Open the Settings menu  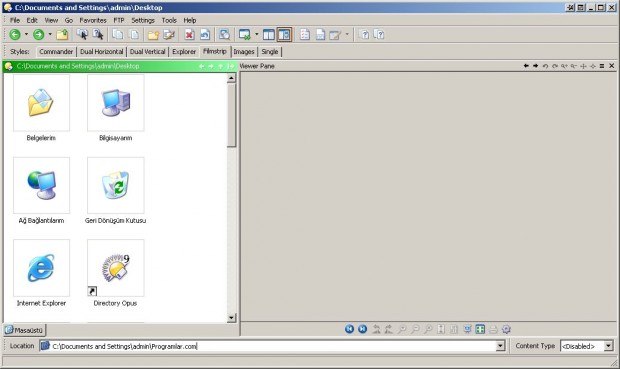click(143, 20)
